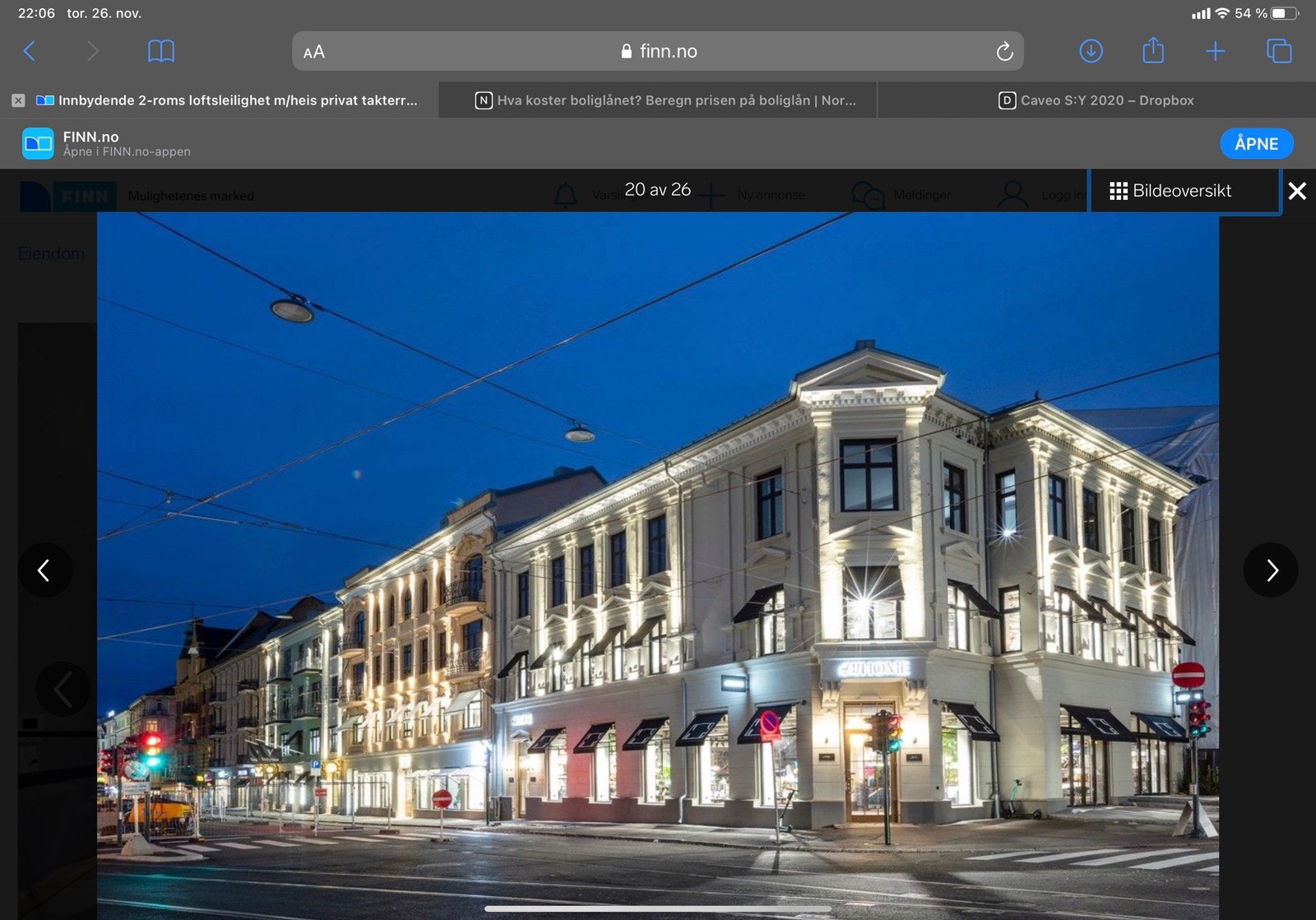Open the Safari bookmarks book icon

point(160,51)
